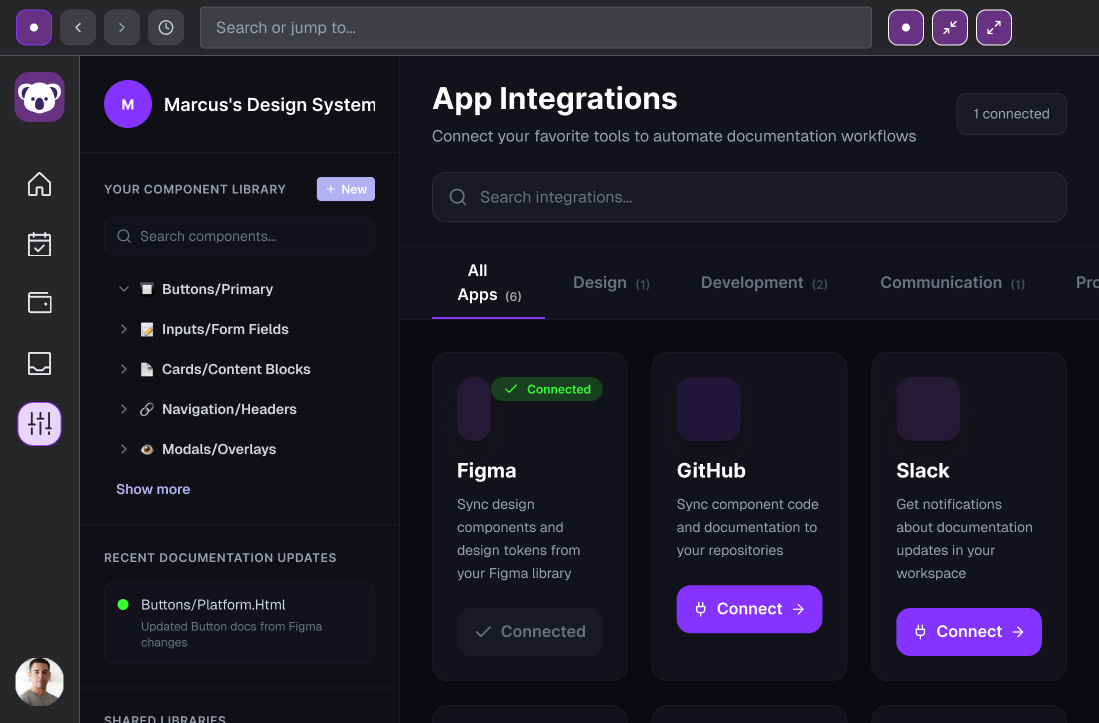Connect the GitHub integration

point(749,608)
